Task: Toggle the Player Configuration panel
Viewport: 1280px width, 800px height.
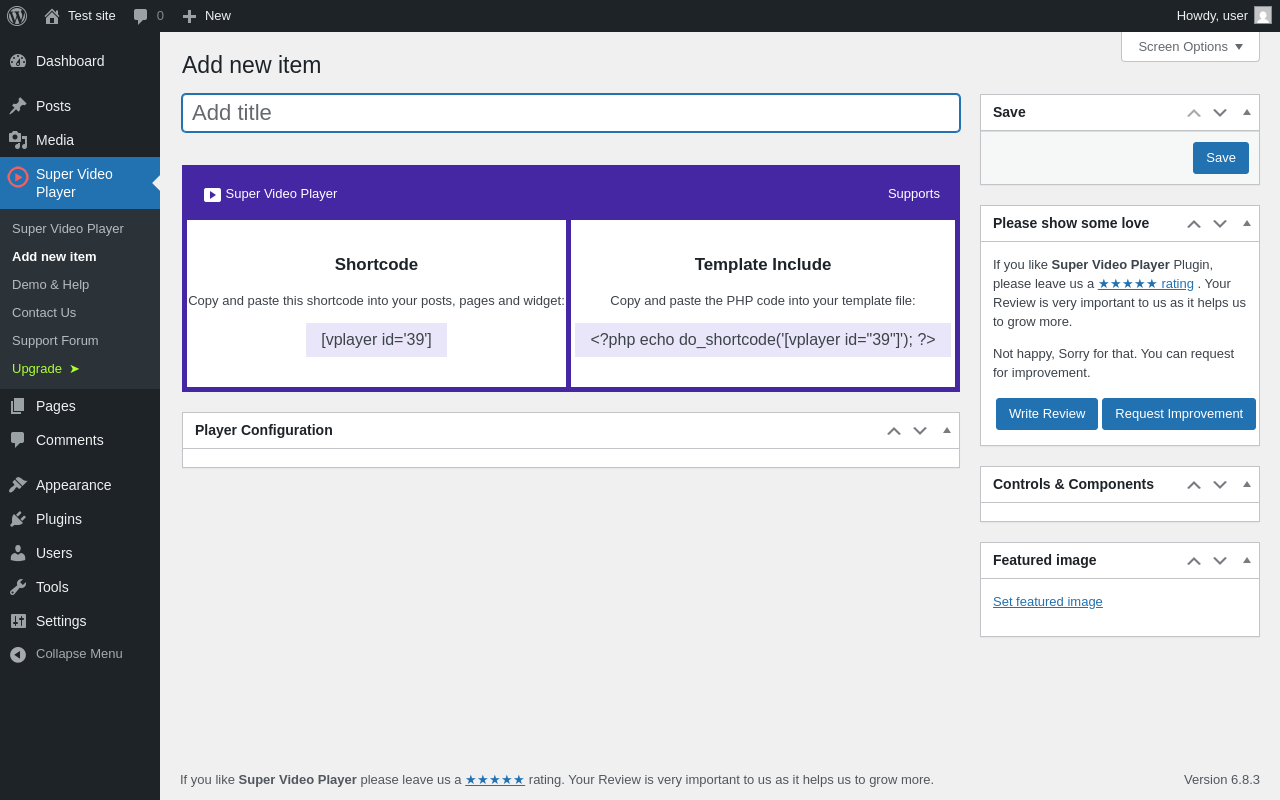Action: pos(947,430)
